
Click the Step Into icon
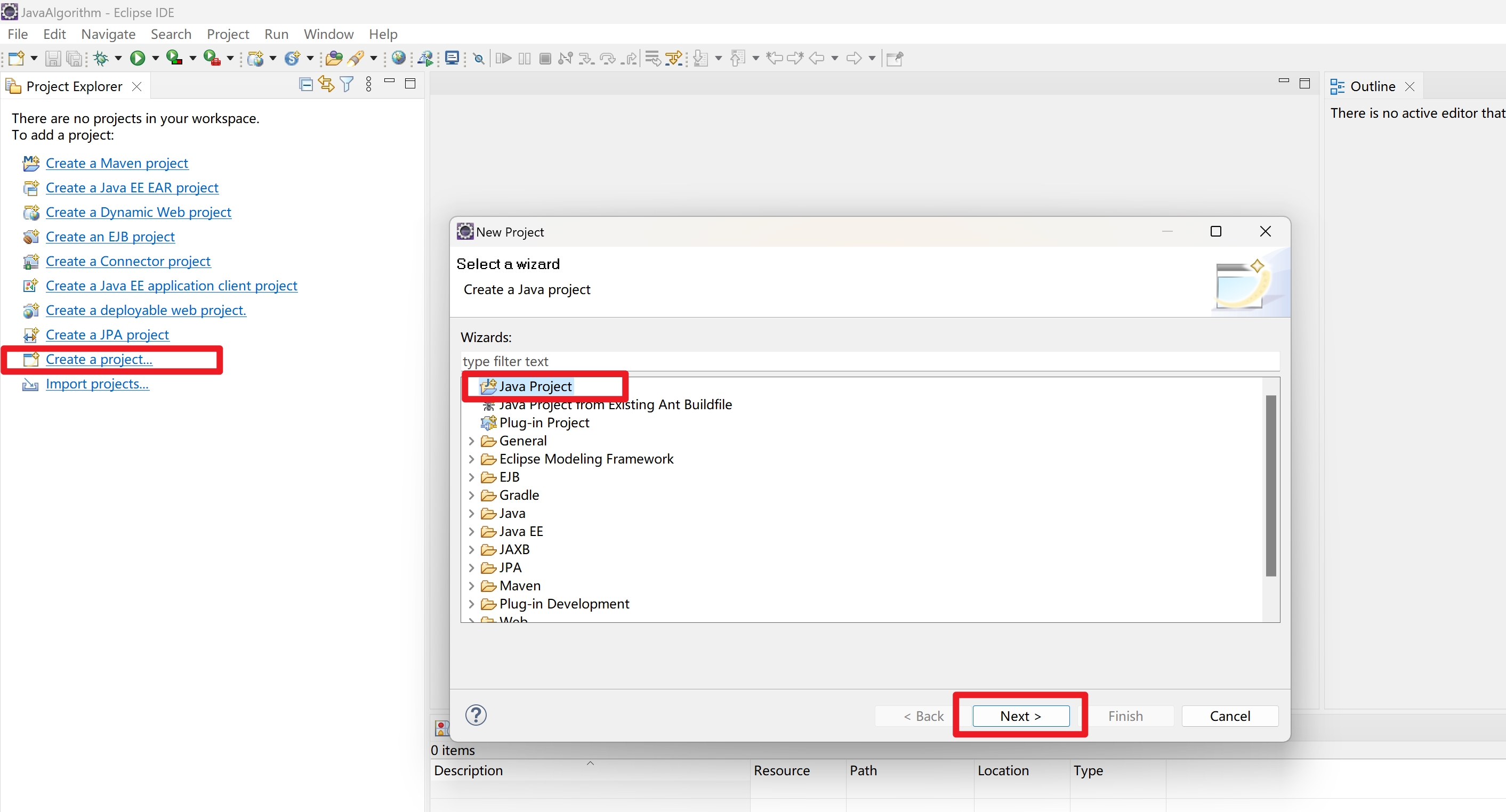pos(586,58)
